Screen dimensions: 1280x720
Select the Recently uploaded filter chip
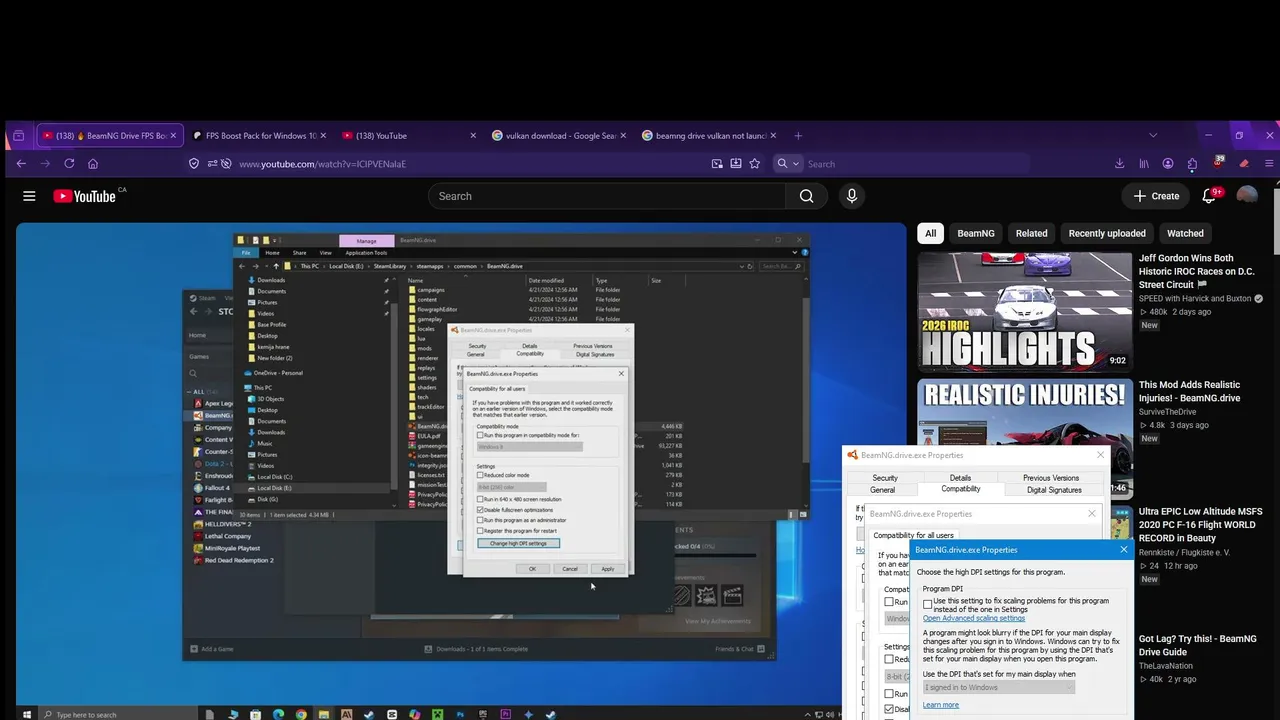(x=1107, y=234)
